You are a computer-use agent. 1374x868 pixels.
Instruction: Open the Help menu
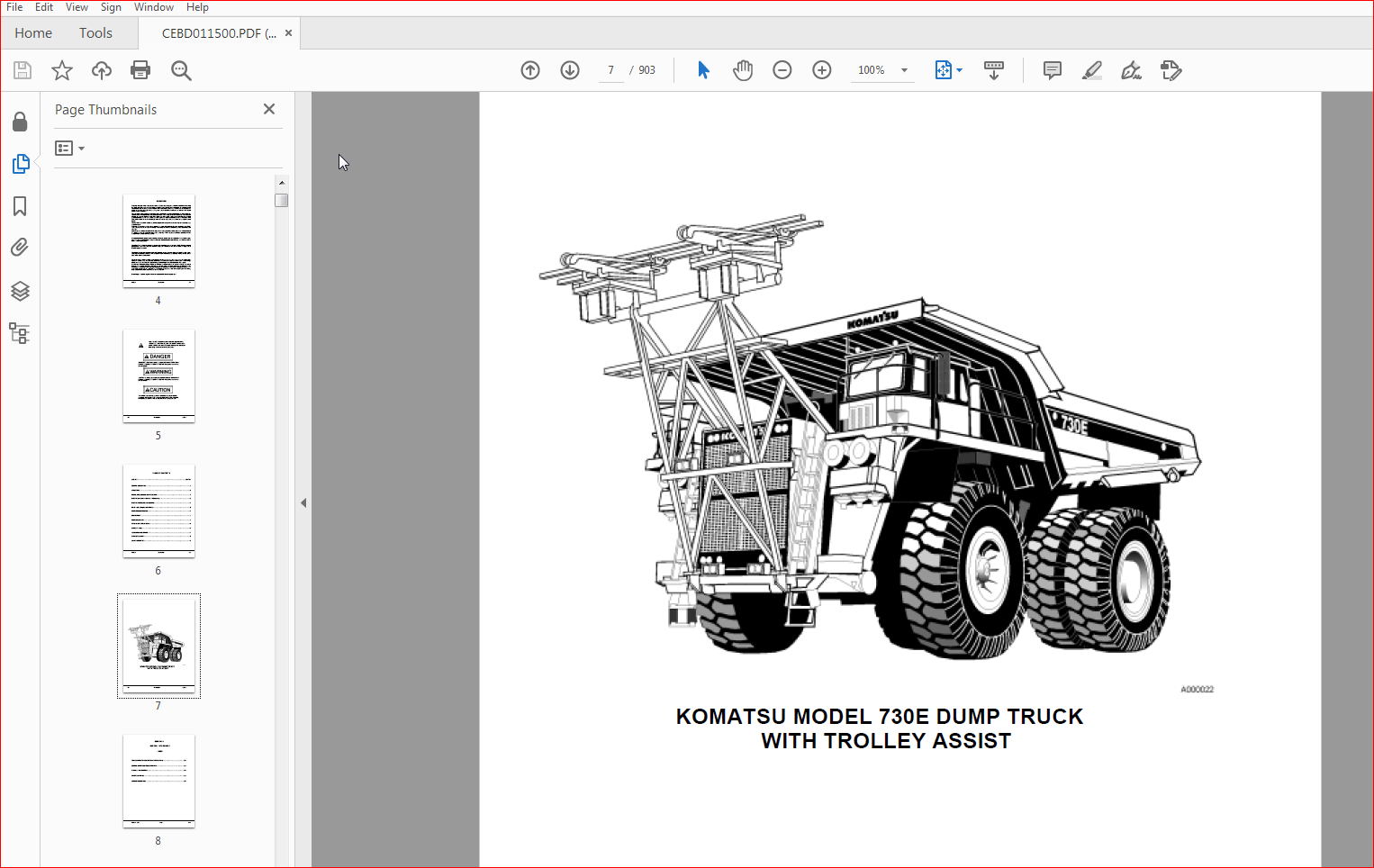click(197, 7)
